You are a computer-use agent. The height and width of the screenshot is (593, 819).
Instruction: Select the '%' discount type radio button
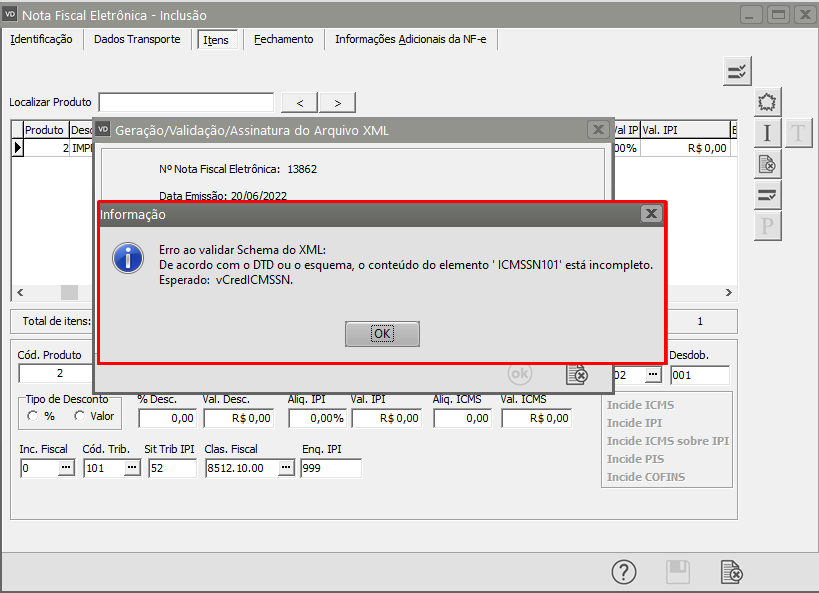[x=33, y=416]
